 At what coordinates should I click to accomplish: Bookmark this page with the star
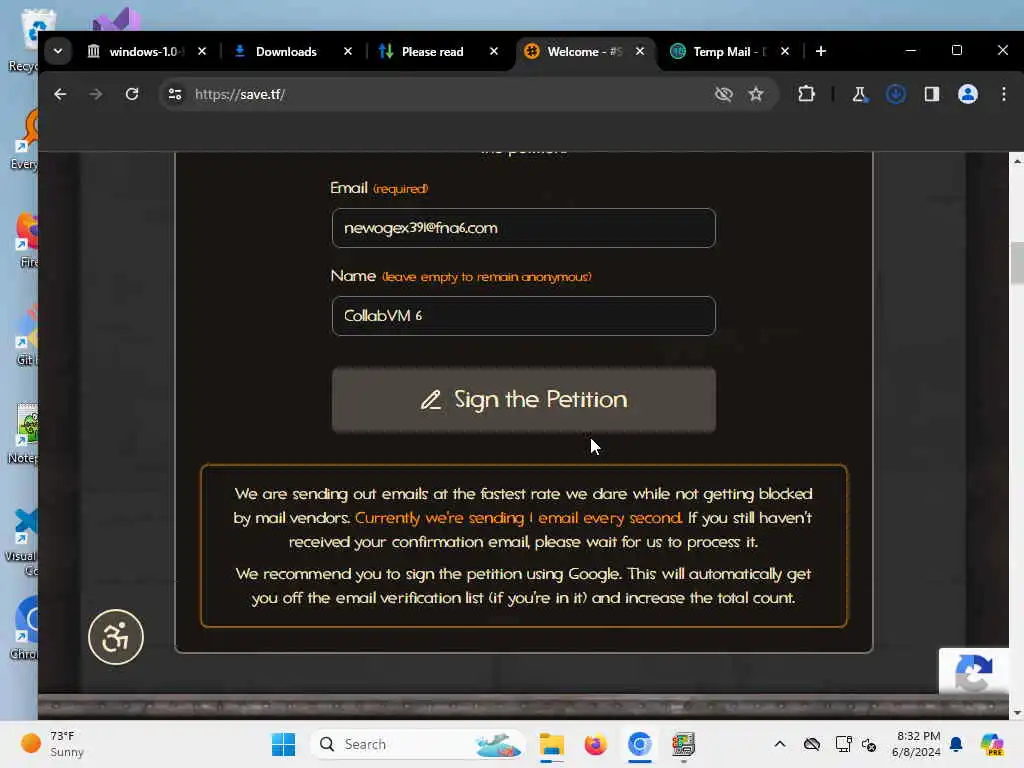click(x=756, y=94)
